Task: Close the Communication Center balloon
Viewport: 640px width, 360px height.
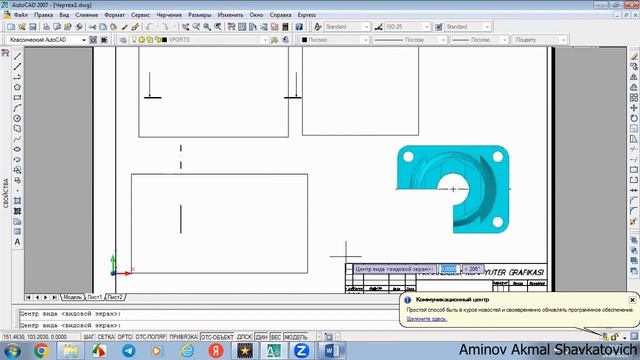Action: click(x=632, y=300)
